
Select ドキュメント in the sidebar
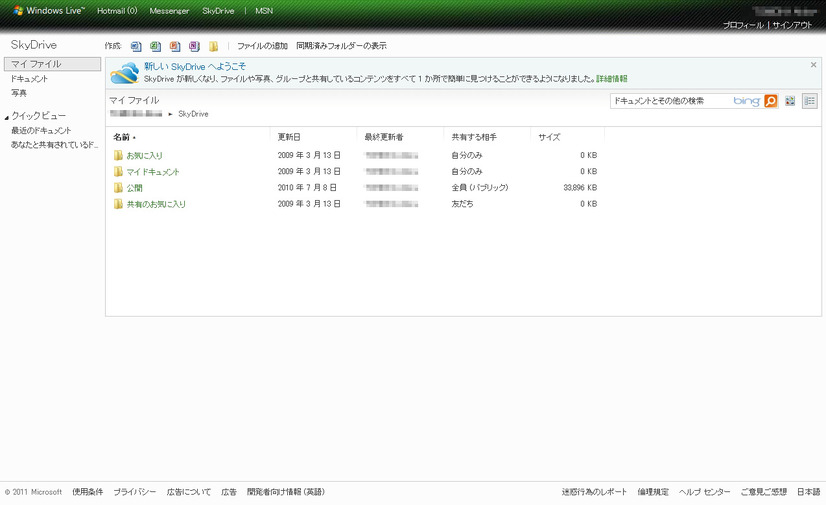point(30,78)
